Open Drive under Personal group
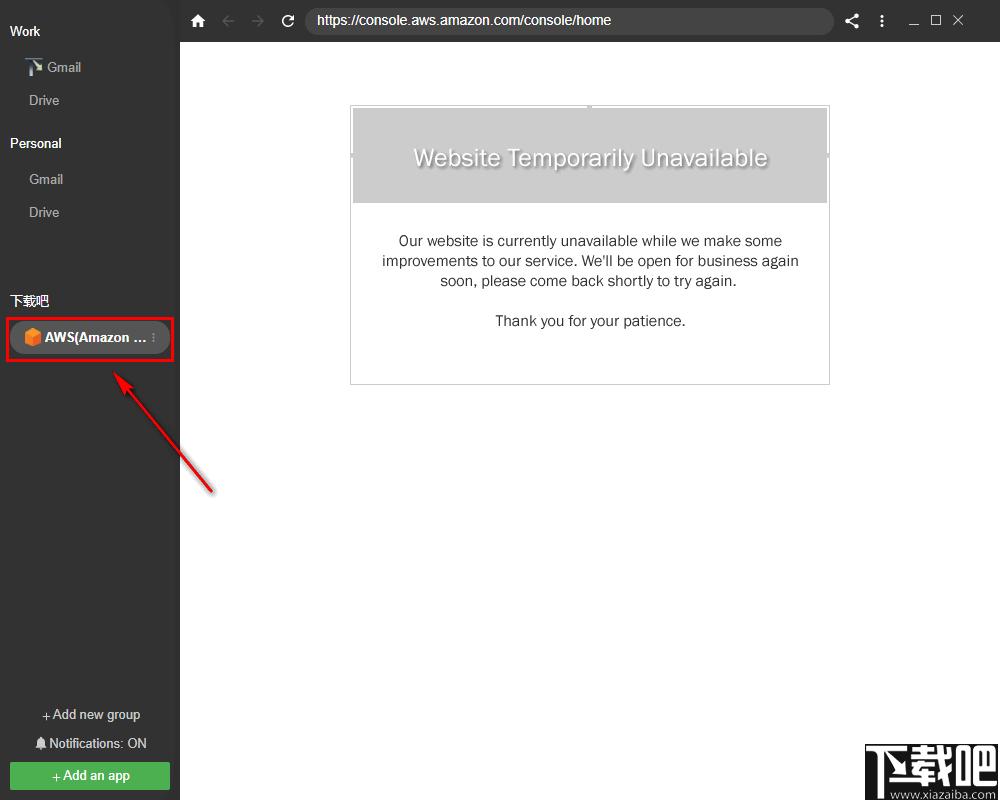The image size is (1000, 800). 44,212
